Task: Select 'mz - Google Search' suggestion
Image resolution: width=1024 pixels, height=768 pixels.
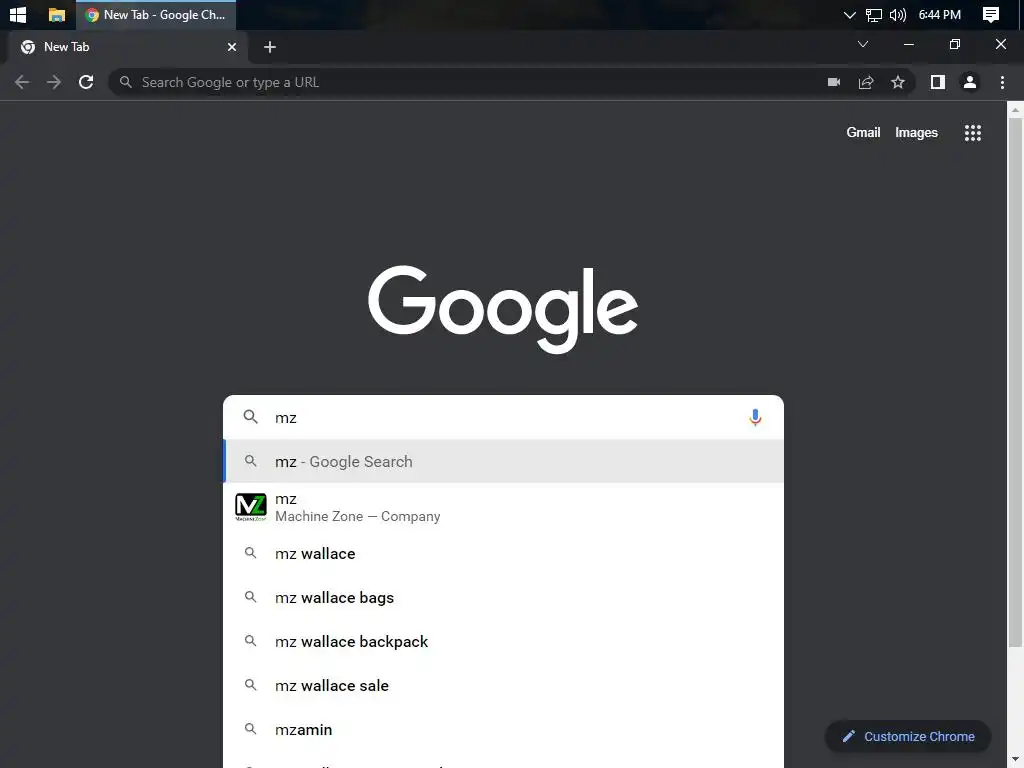Action: (x=503, y=462)
